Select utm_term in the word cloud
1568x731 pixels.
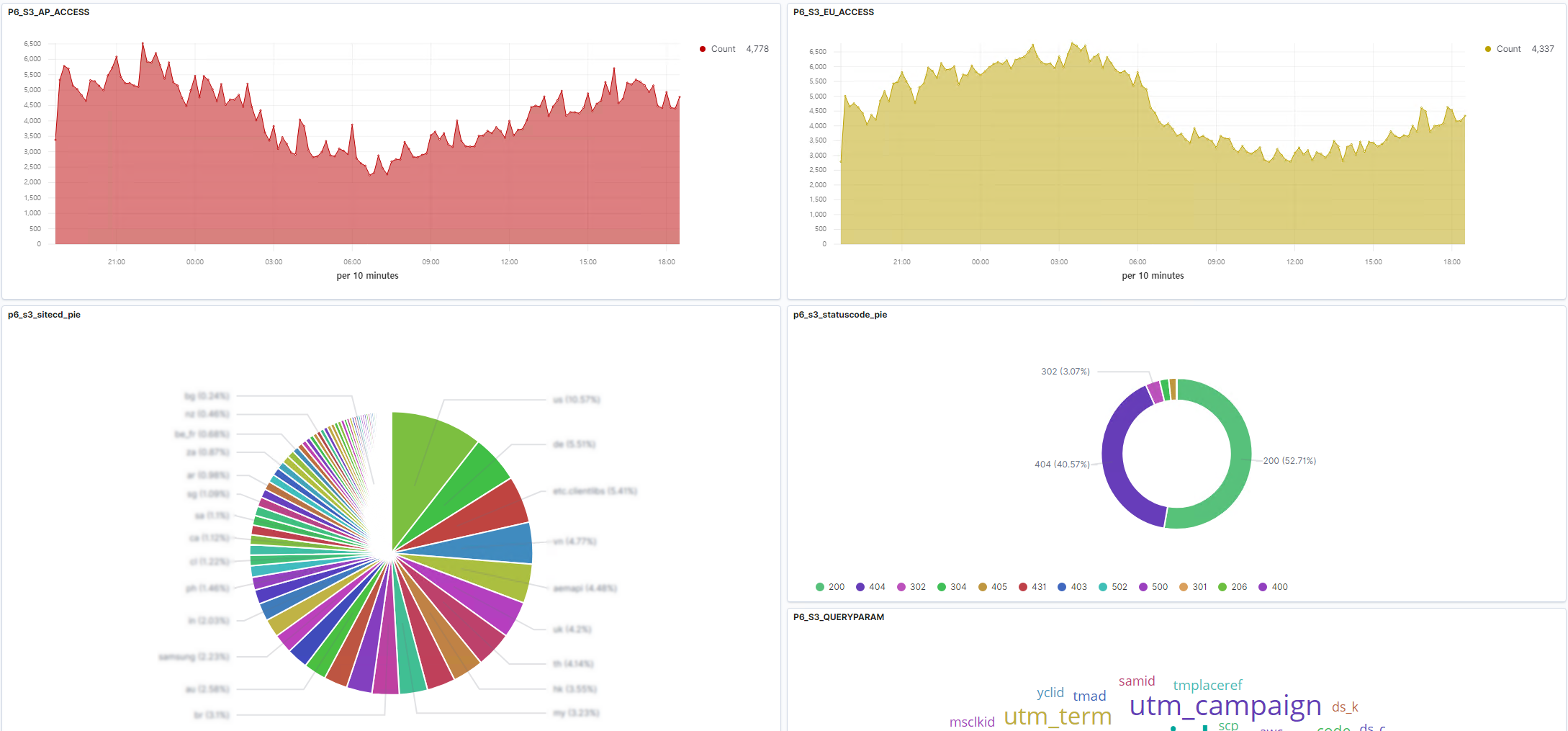point(1058,717)
